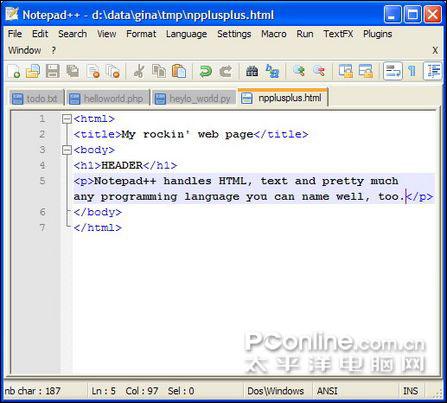Image resolution: width=447 pixels, height=403 pixels.
Task: Switch to the todo.txt tab
Action: (36, 99)
